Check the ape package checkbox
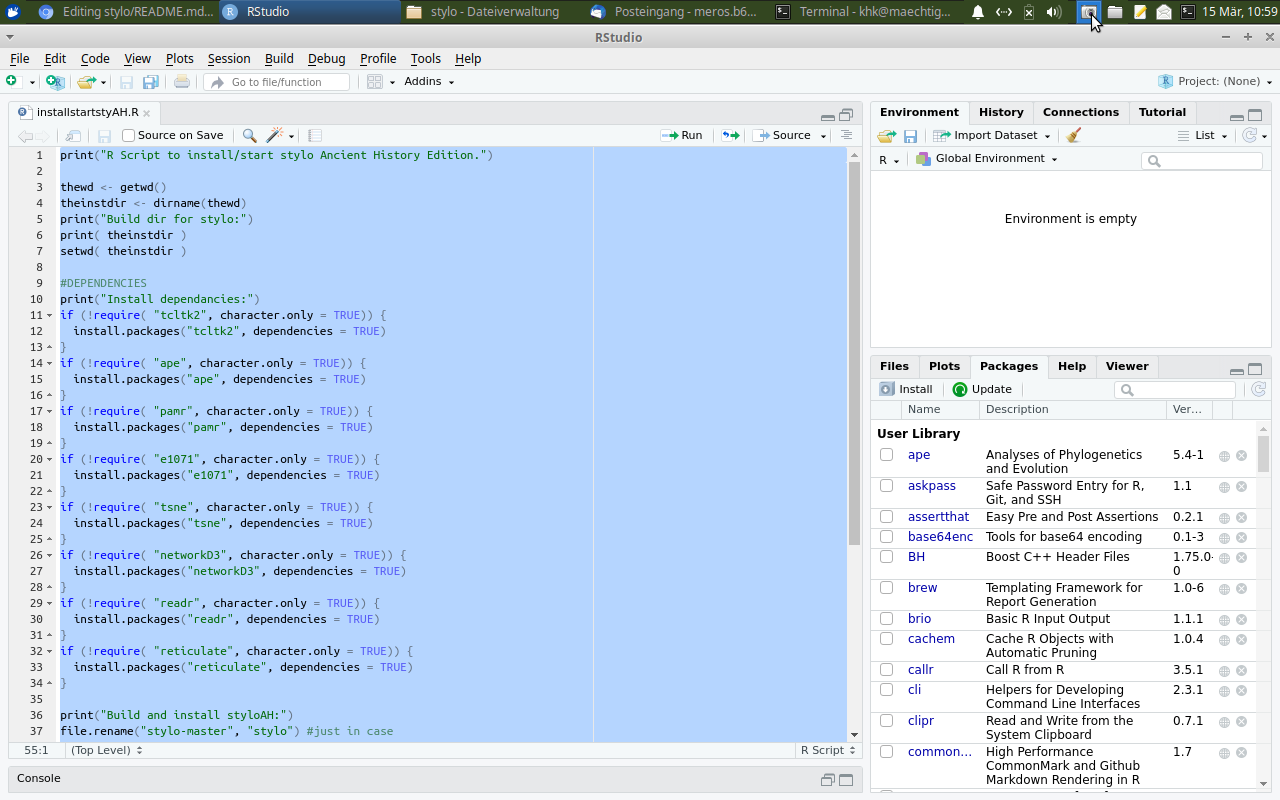 click(886, 455)
